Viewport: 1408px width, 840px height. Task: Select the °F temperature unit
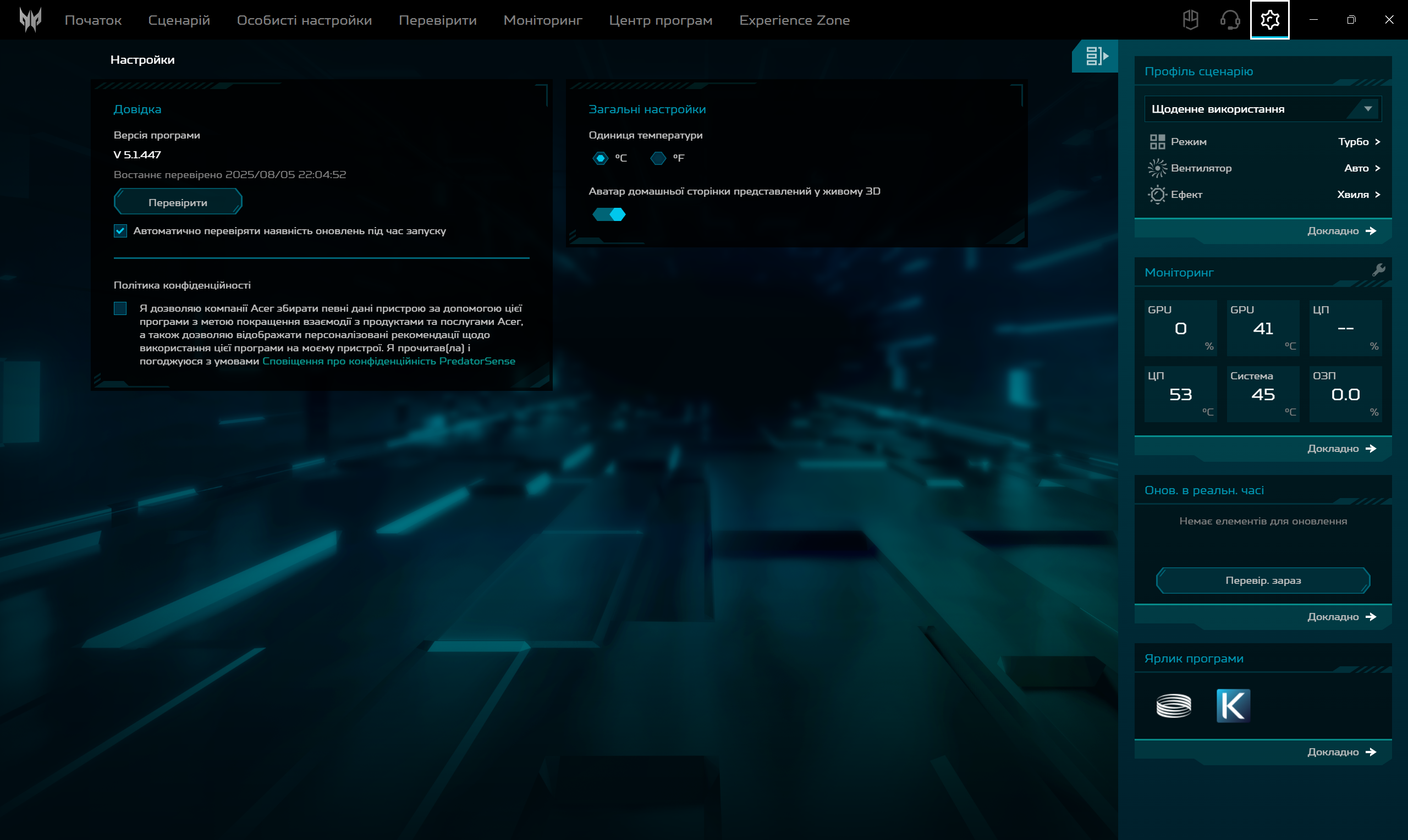click(x=658, y=158)
